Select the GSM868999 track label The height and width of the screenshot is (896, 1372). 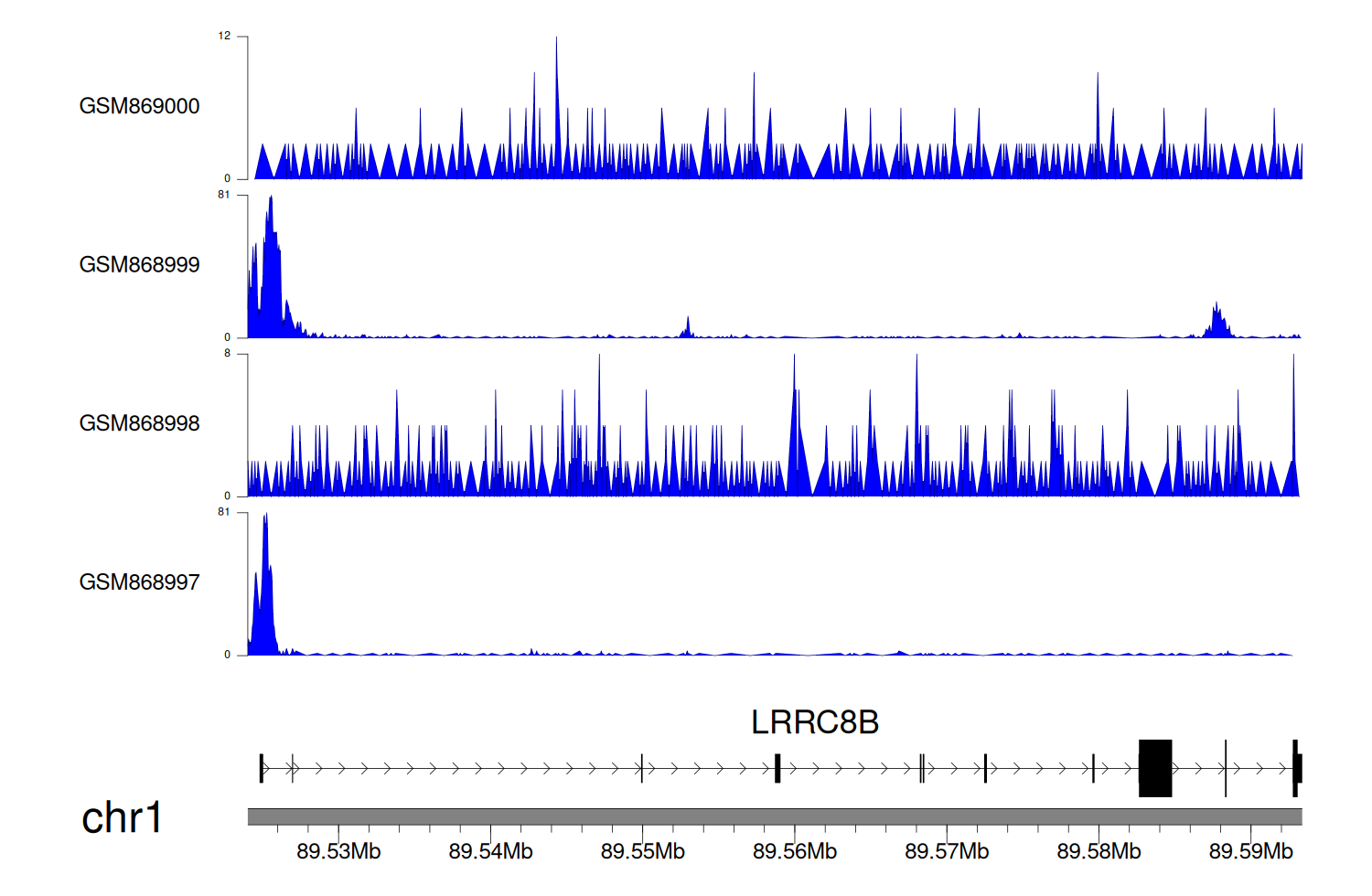click(139, 265)
